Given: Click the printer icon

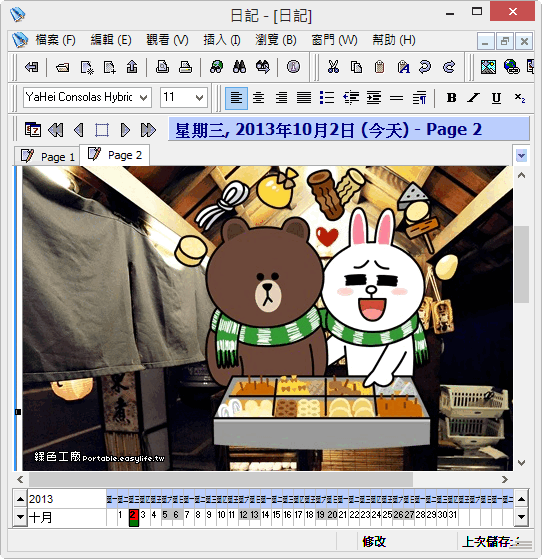Looking at the screenshot, I should (185, 67).
